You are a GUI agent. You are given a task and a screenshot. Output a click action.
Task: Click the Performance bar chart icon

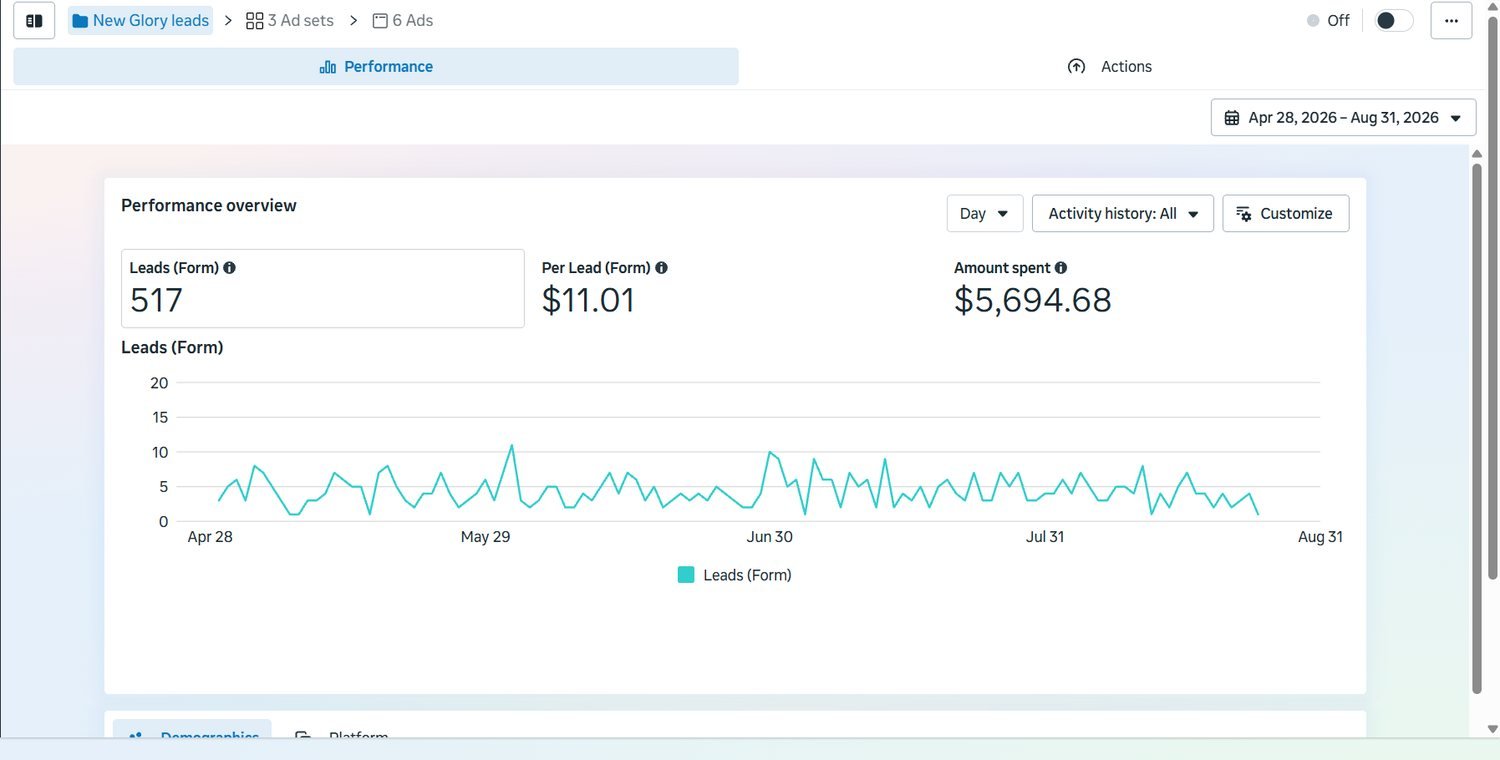coord(327,67)
